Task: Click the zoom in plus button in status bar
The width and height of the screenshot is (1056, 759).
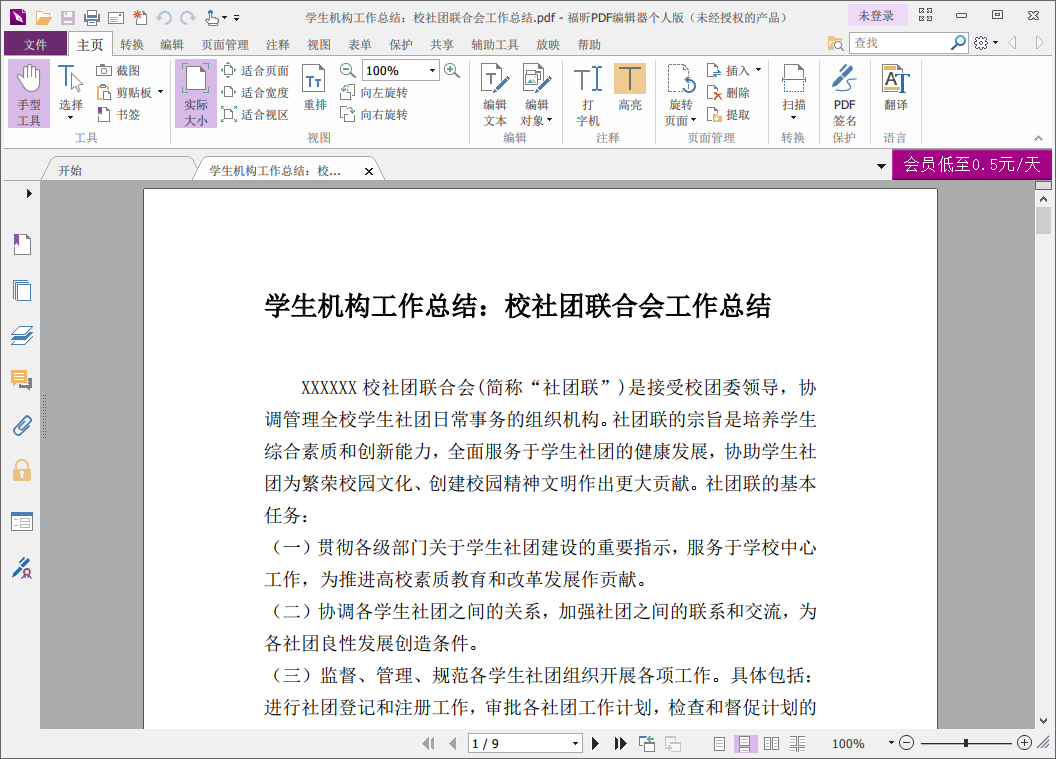Action: click(1024, 743)
